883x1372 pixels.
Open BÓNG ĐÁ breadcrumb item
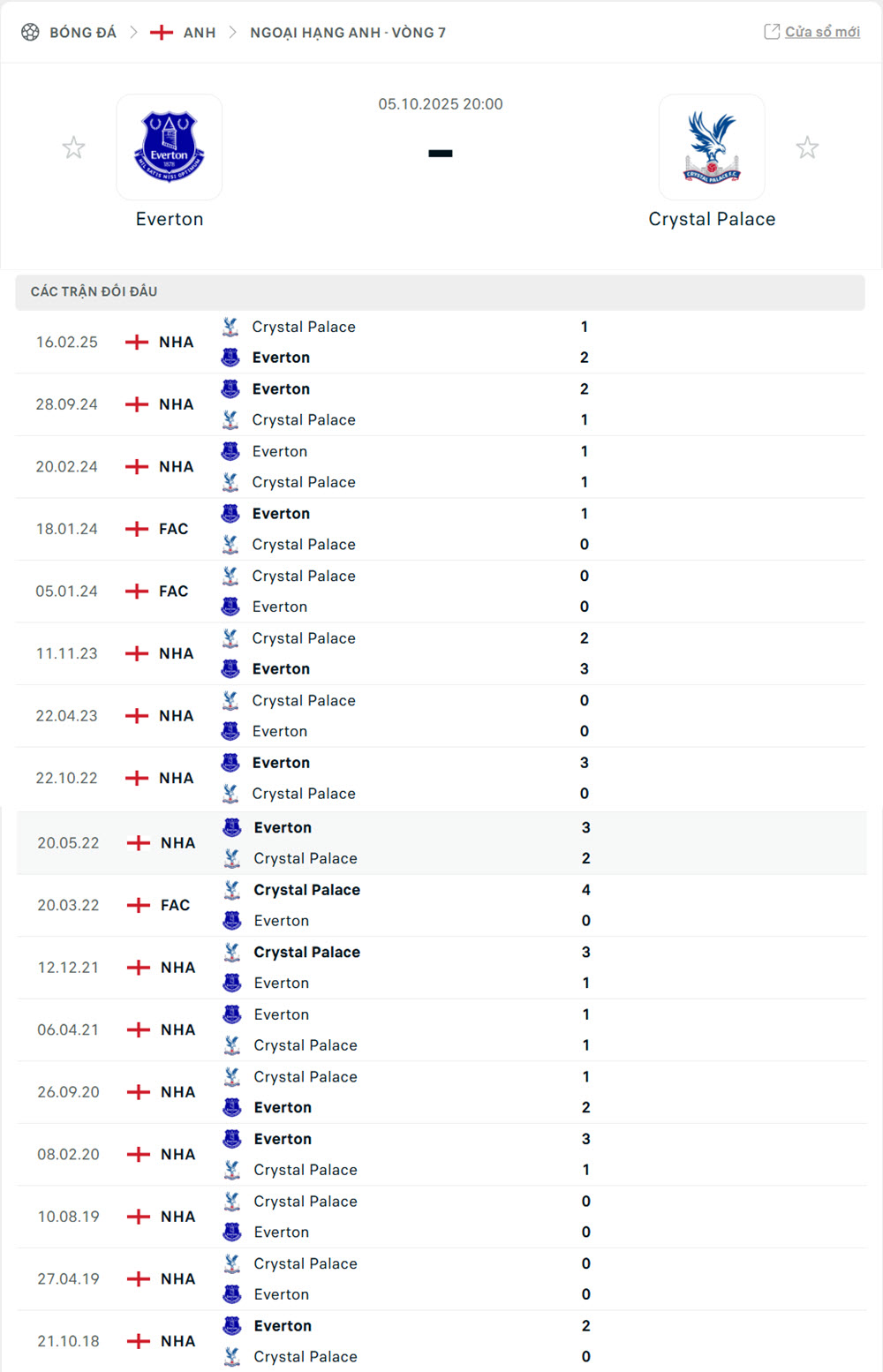click(x=83, y=33)
